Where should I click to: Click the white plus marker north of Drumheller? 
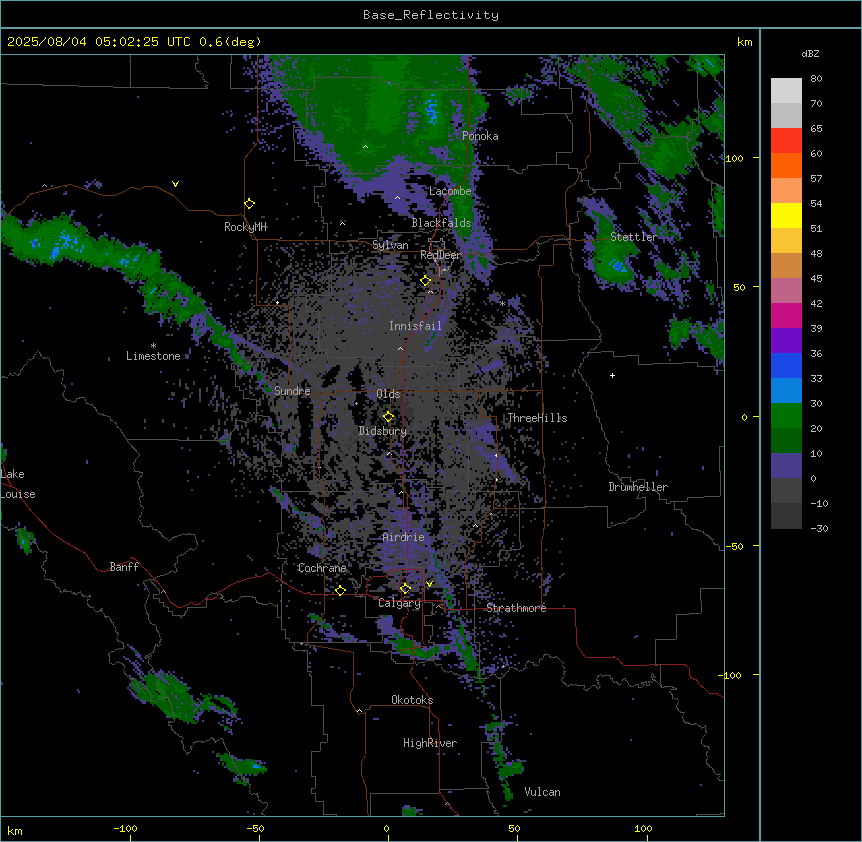pos(612,375)
